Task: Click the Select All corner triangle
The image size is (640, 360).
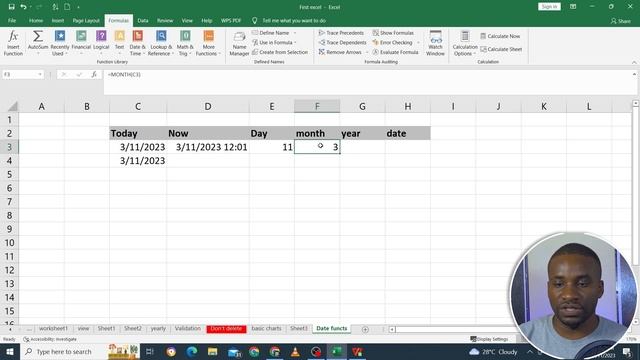Action: pos(12,107)
